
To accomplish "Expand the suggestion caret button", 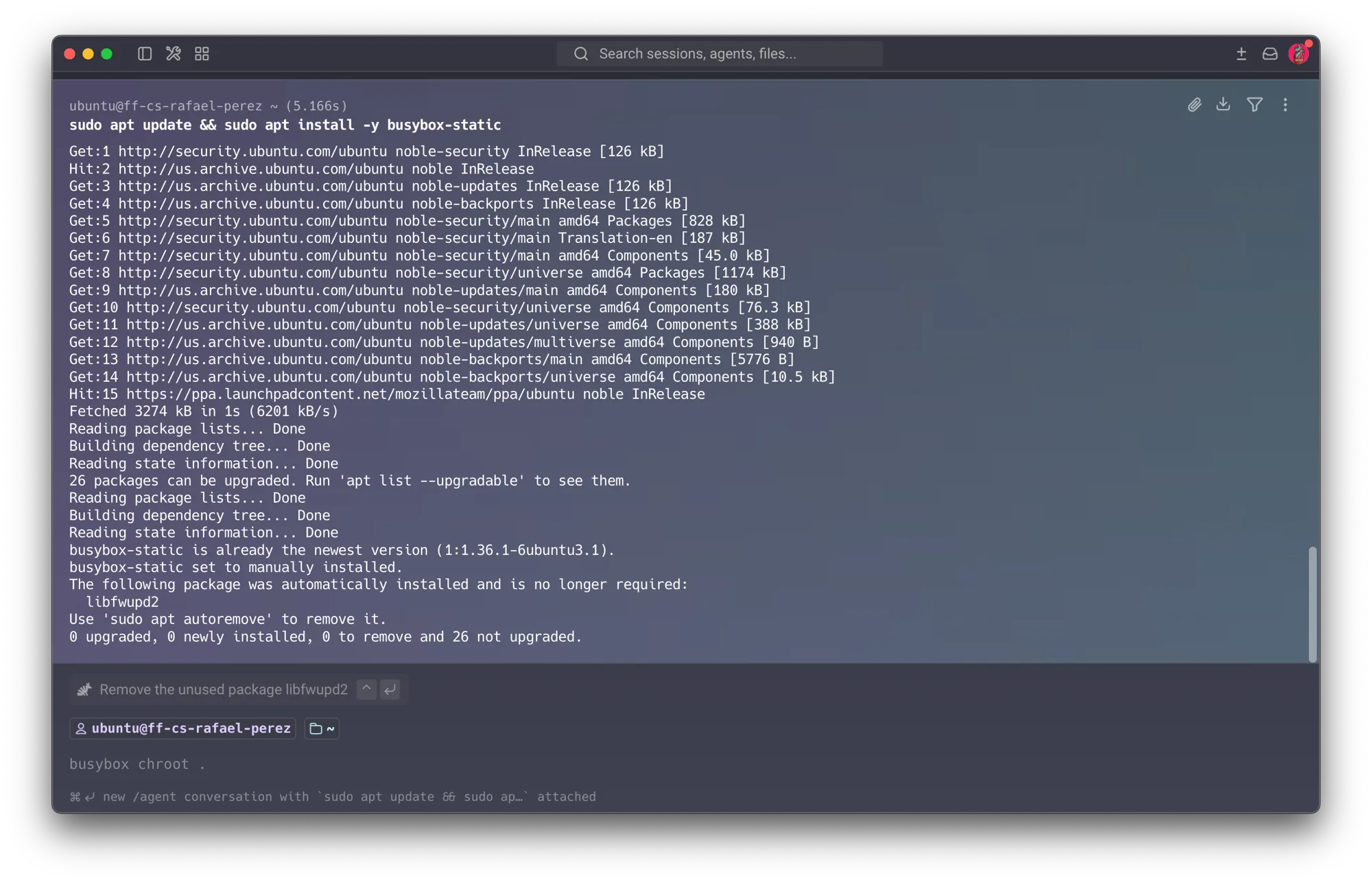I will click(366, 689).
